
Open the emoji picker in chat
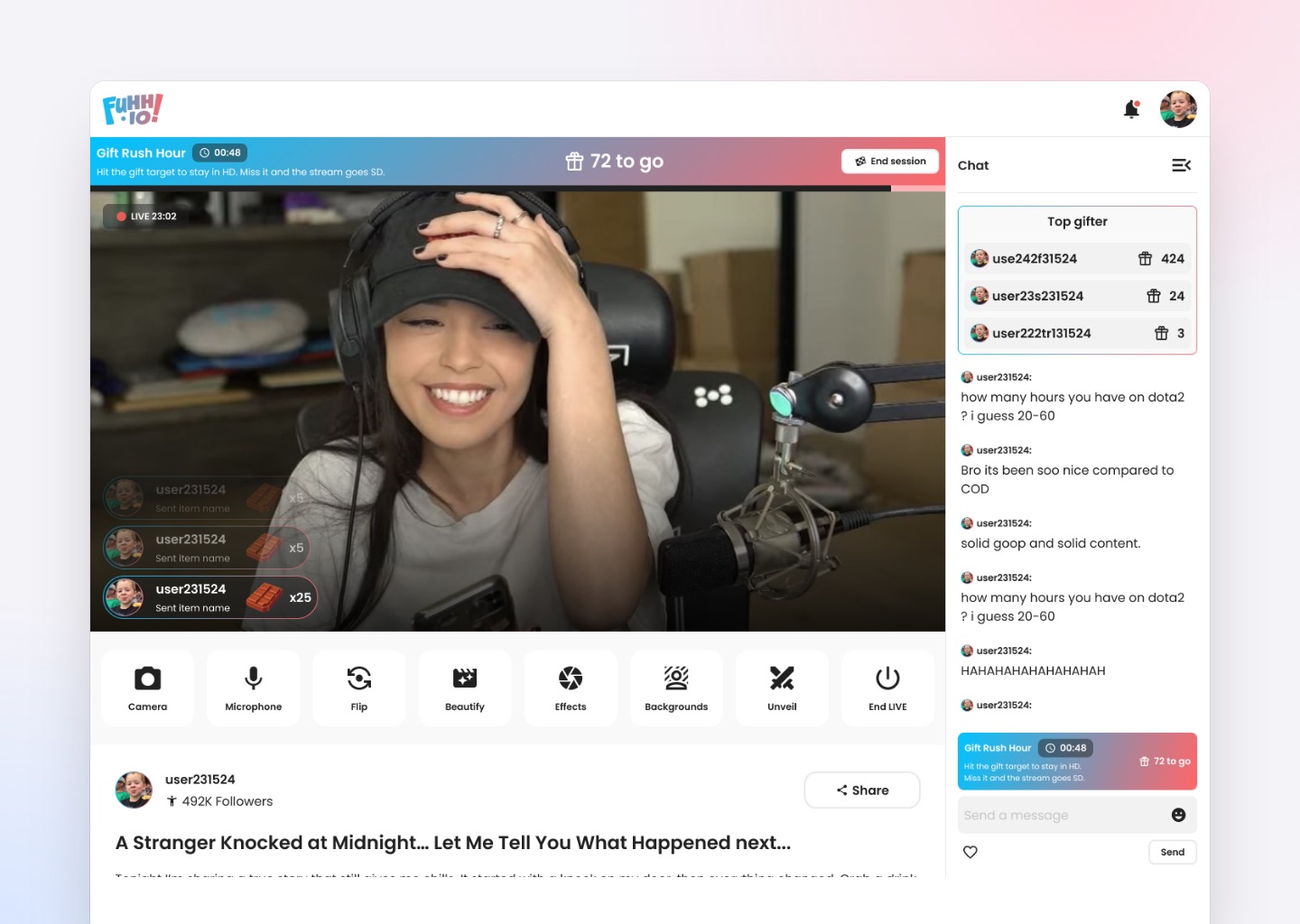(1178, 815)
